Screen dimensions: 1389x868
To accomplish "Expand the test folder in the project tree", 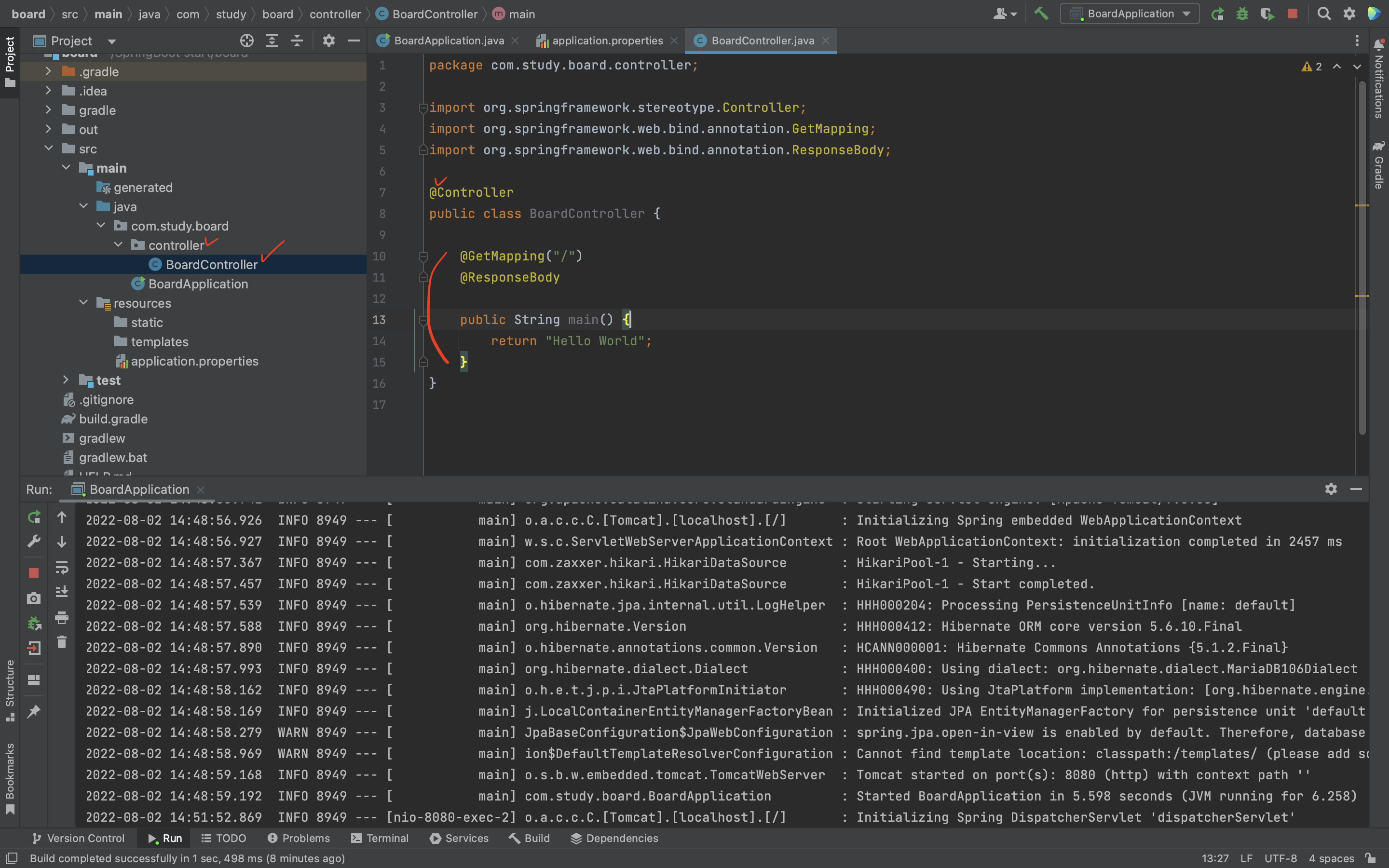I will click(66, 380).
